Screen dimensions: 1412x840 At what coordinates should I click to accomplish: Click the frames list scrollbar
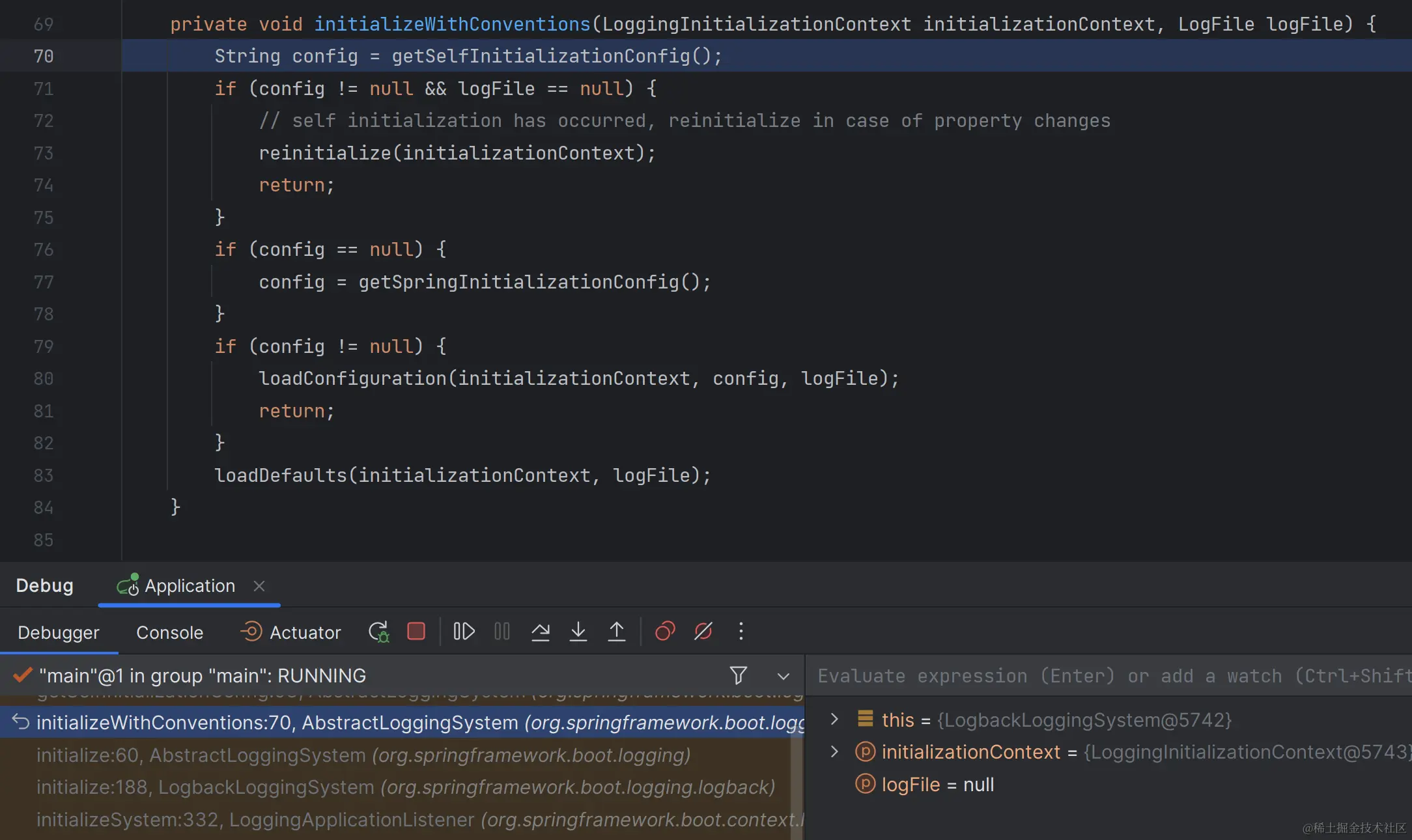point(797,781)
